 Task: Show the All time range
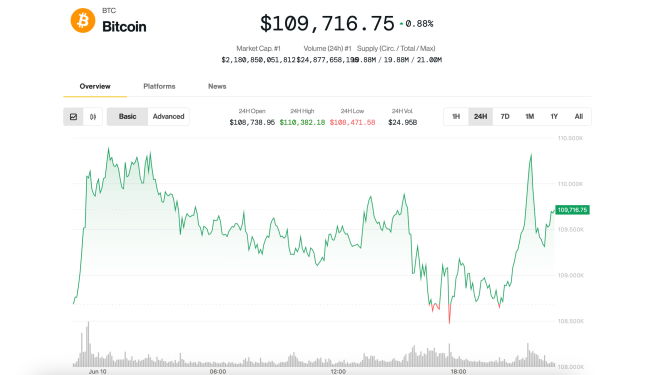click(x=578, y=117)
